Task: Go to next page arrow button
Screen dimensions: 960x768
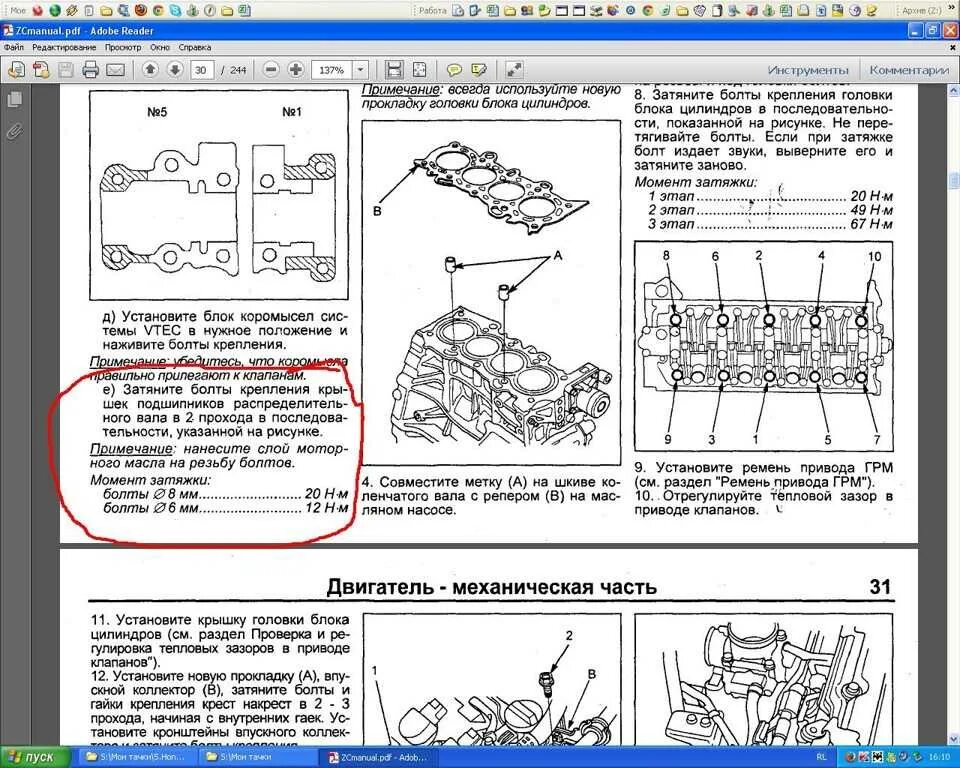Action: pos(174,70)
